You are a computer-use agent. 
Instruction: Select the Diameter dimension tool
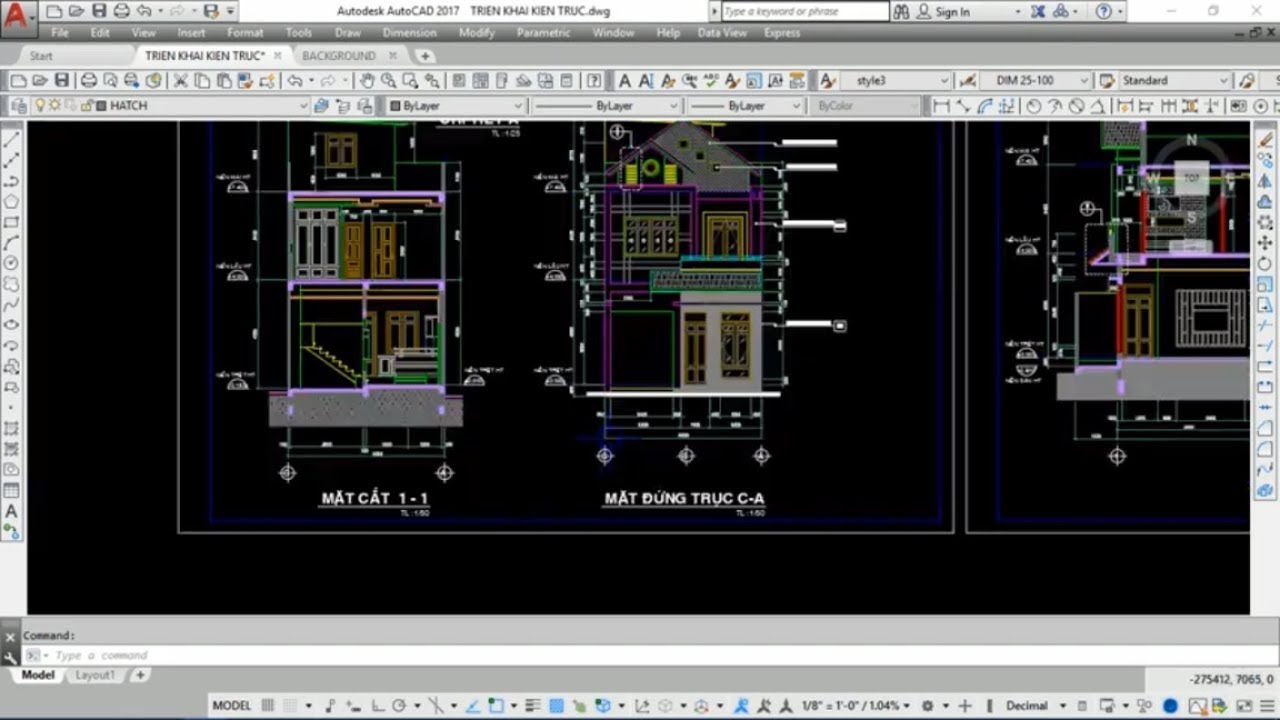click(x=1076, y=105)
